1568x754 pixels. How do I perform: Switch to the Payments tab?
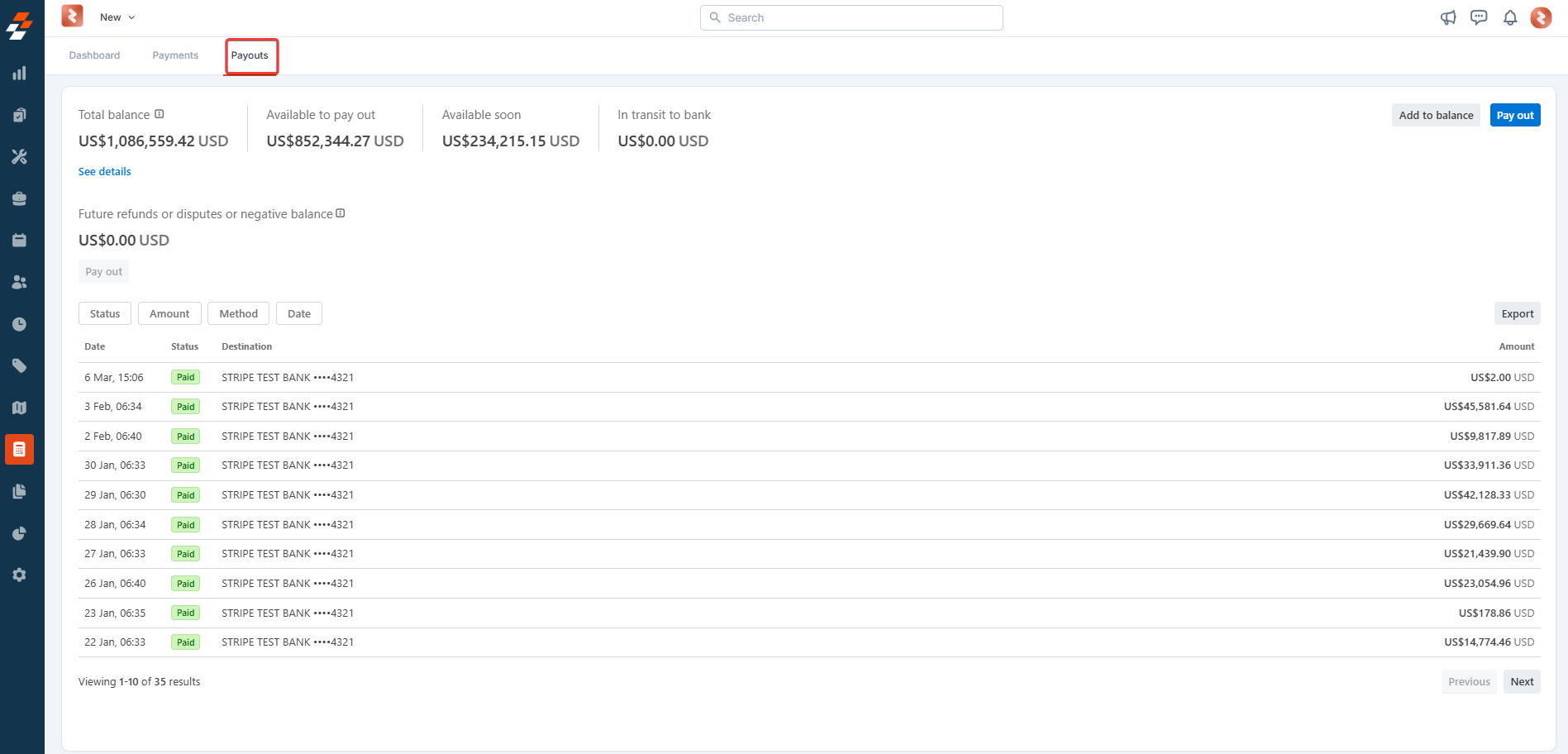pos(175,55)
